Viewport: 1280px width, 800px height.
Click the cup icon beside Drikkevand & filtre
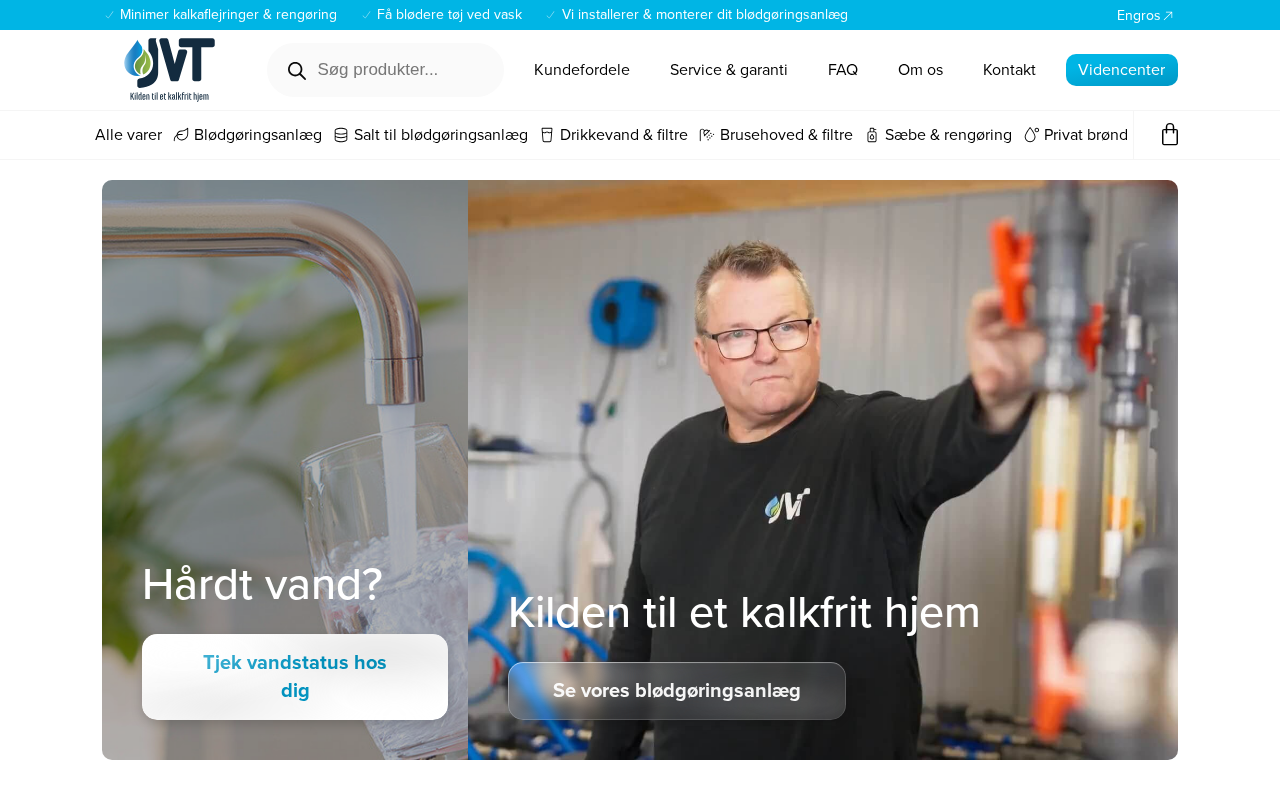[547, 135]
